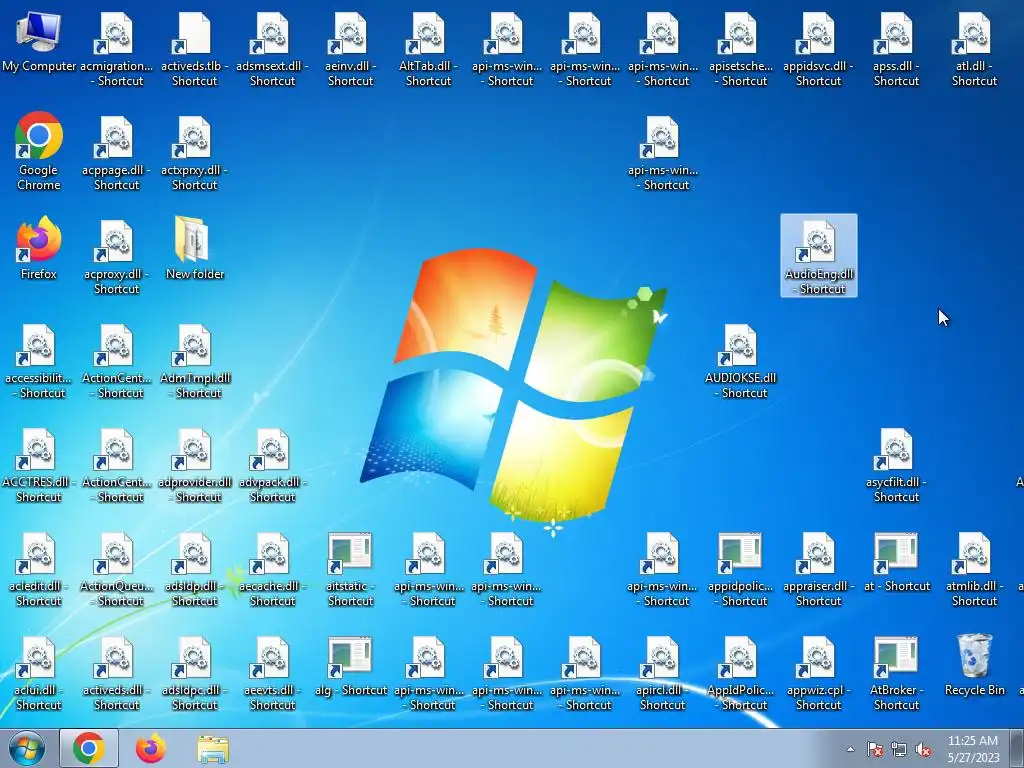Select the New folder icon
Image resolution: width=1024 pixels, height=768 pixels.
[194, 248]
